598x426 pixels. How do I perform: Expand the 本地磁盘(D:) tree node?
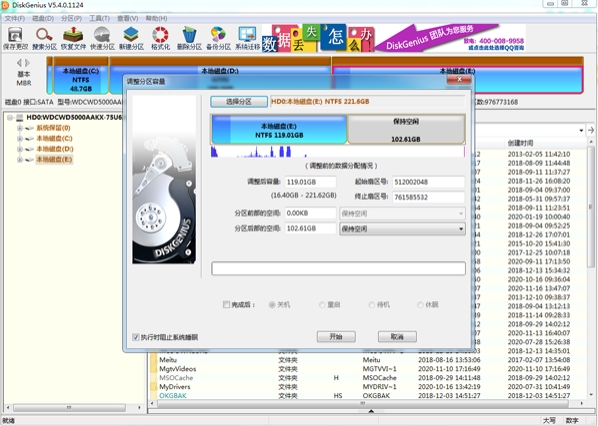pos(19,149)
